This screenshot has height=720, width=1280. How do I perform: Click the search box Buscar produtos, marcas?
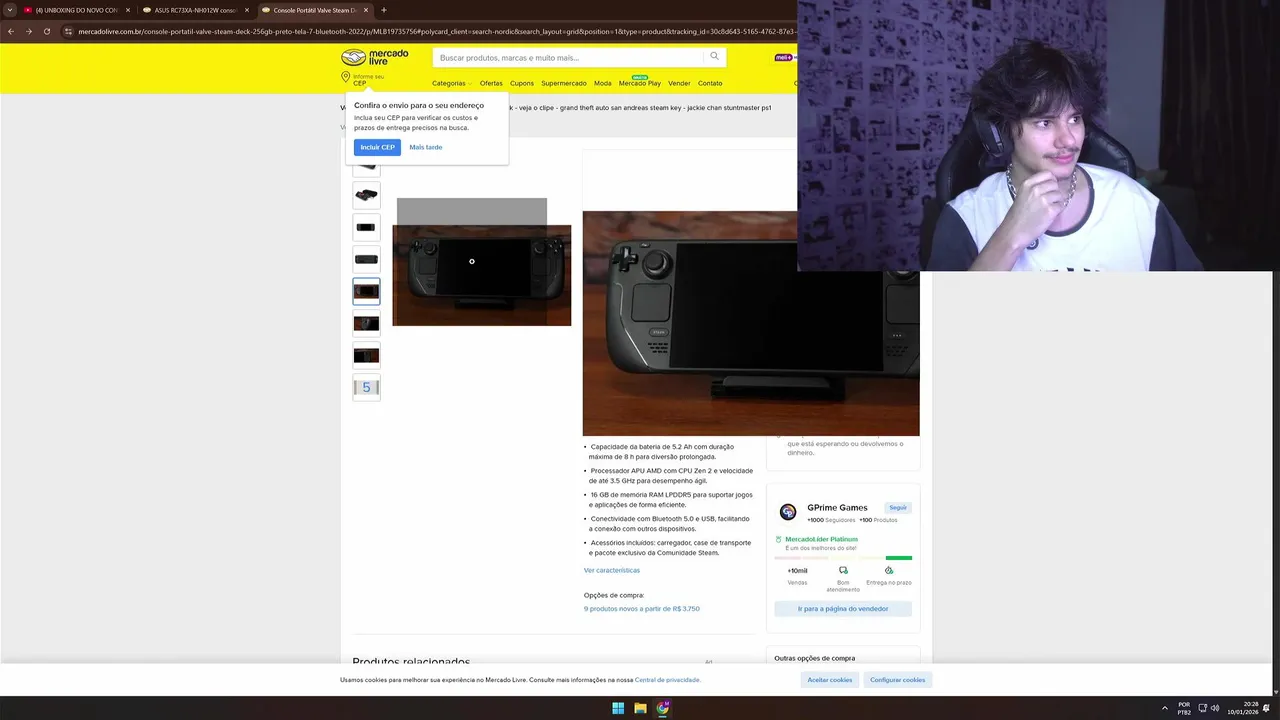(570, 57)
